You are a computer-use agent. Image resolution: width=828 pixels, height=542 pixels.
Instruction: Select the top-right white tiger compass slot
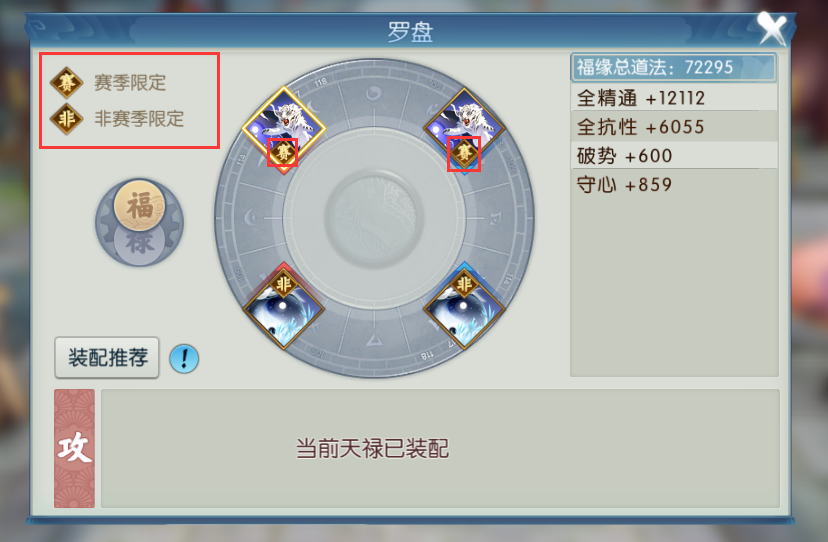click(464, 128)
